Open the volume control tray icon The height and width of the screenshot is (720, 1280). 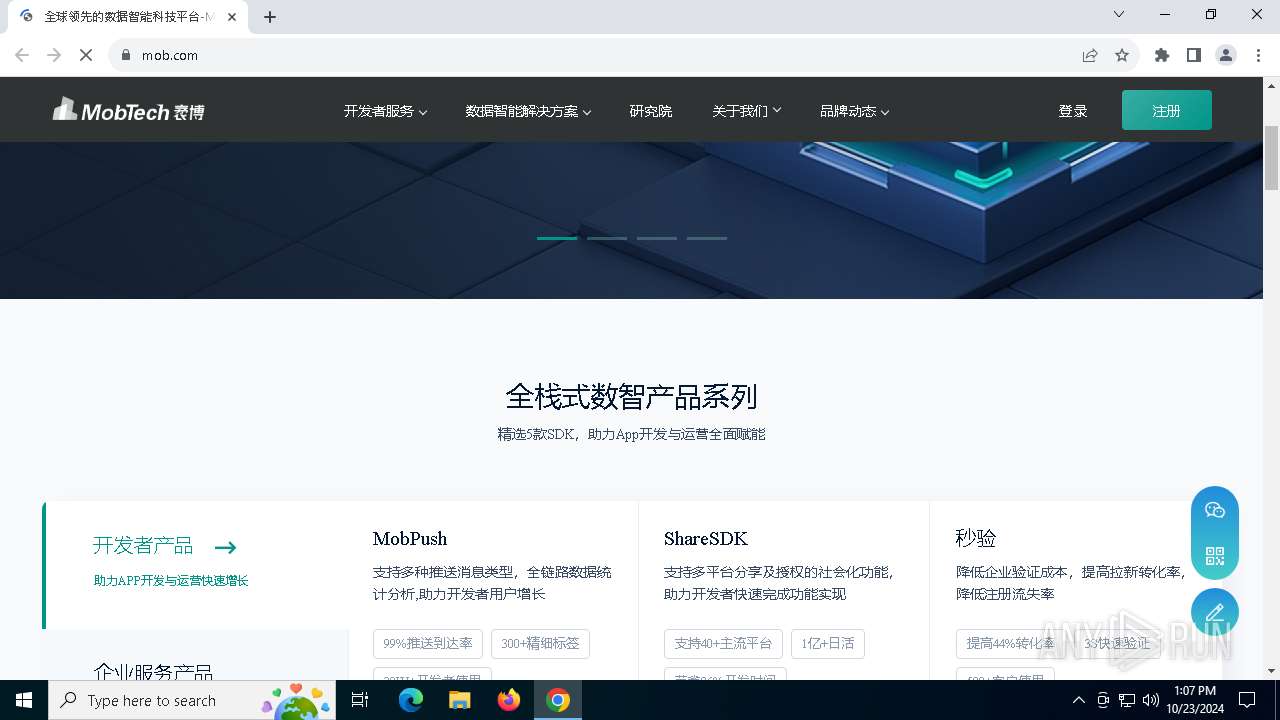1151,700
